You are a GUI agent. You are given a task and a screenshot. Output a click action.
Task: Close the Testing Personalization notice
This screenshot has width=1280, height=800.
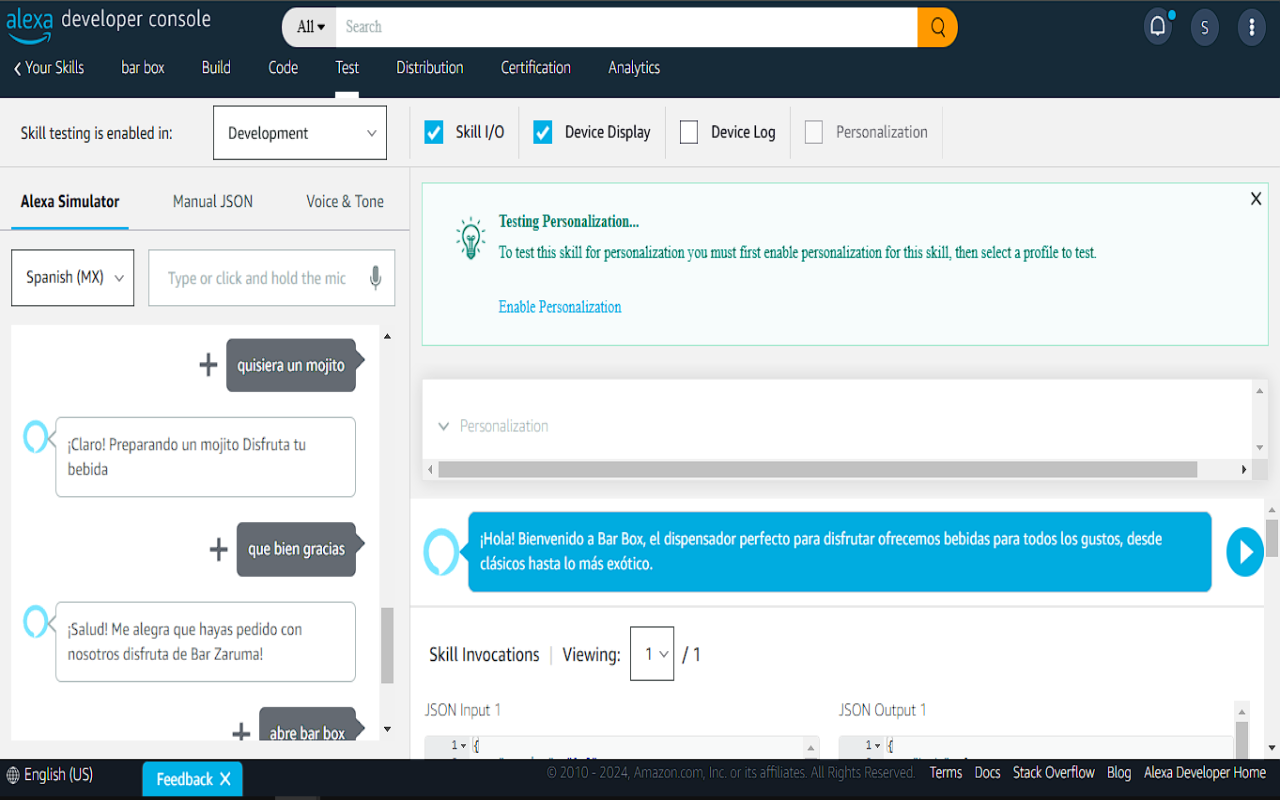click(x=1256, y=199)
